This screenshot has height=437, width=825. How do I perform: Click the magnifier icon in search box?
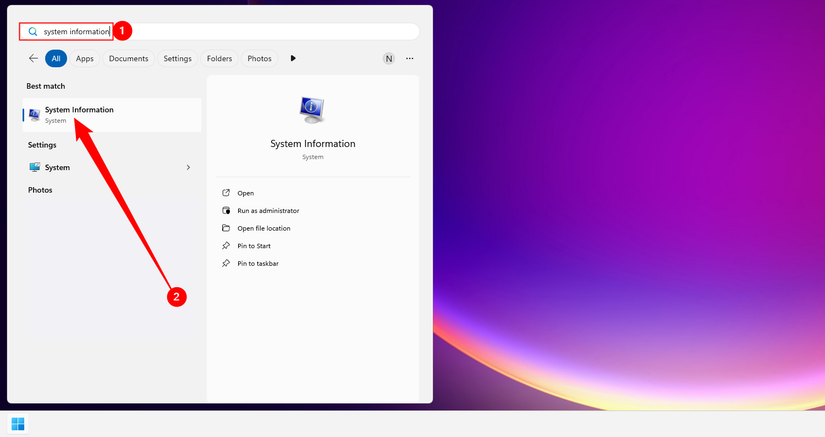coord(33,32)
